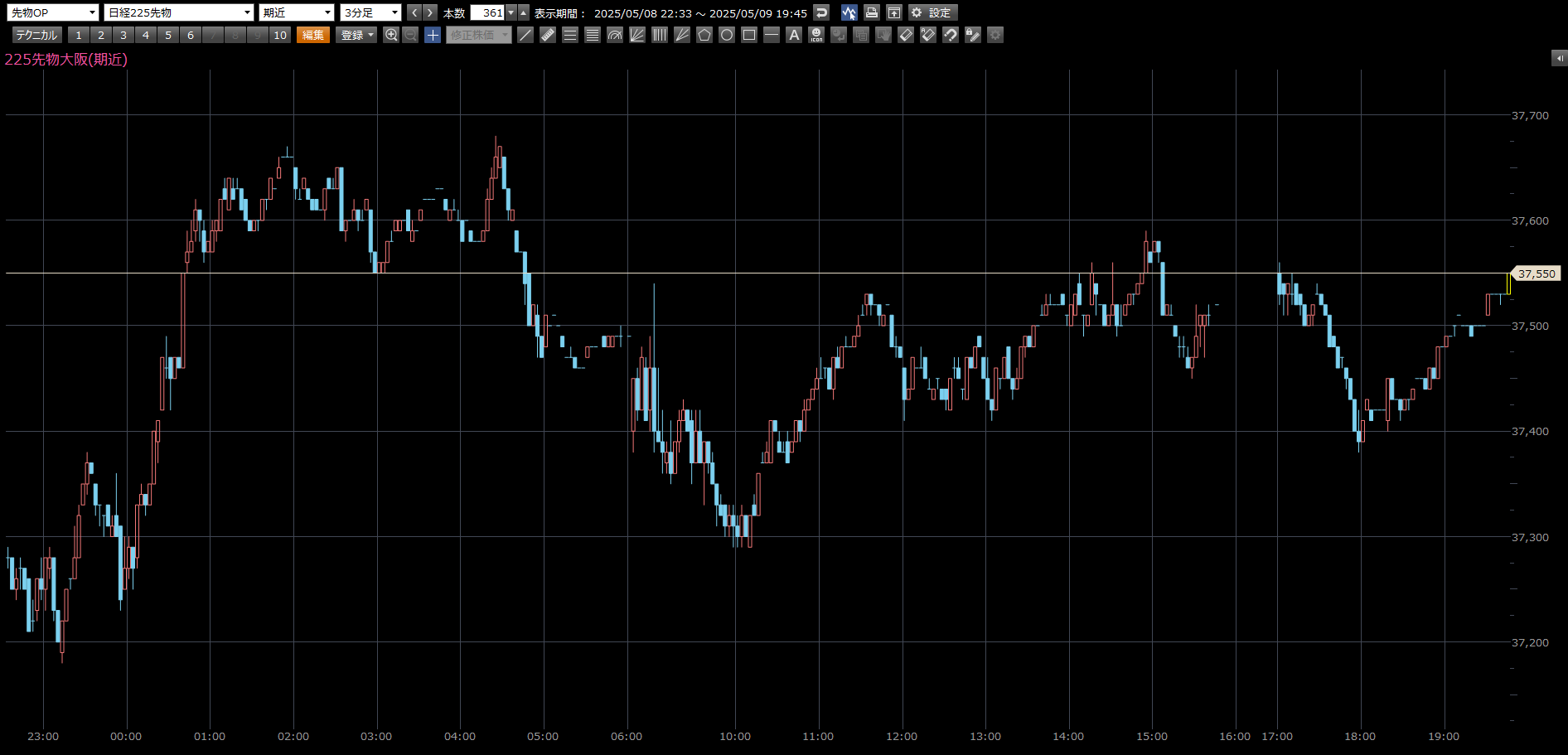Viewport: 1568px width, 755px height.
Task: Click the zoom in magnifier icon
Action: click(391, 35)
